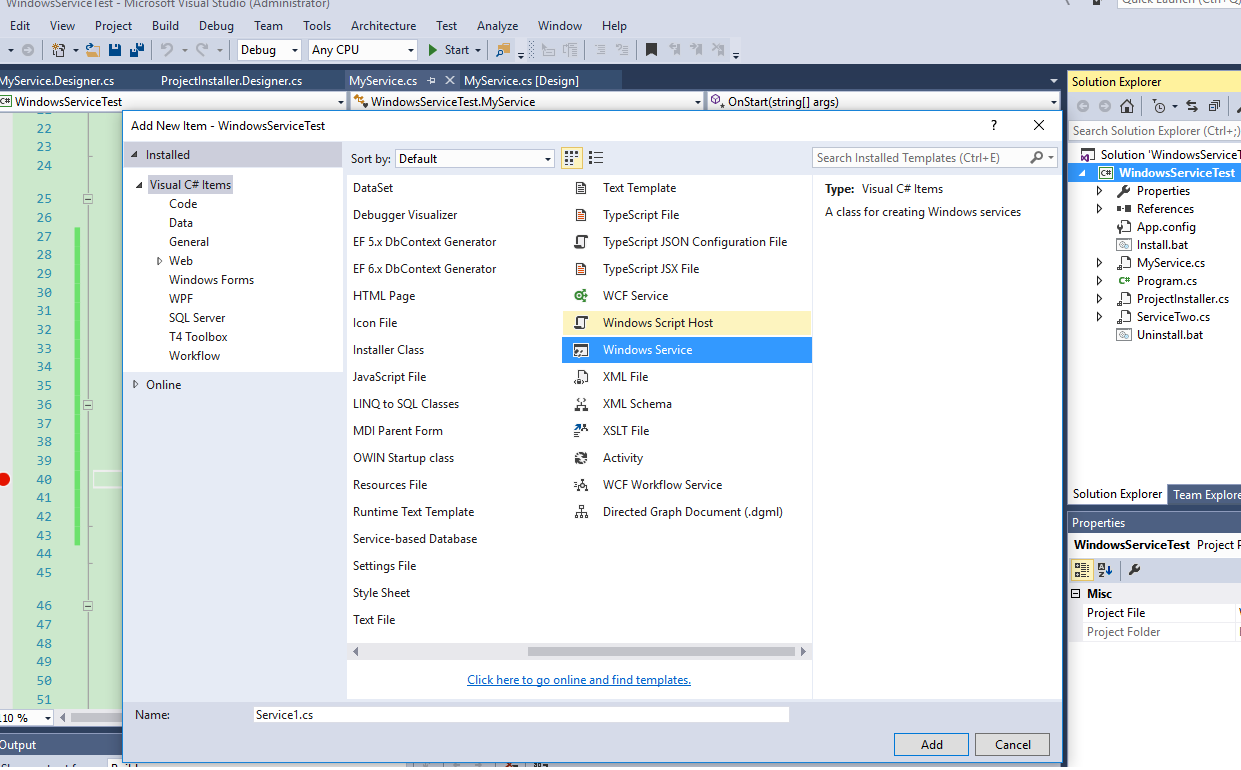This screenshot has height=770, width=1241.
Task: Select the TypeScript JSX File icon
Action: pos(581,269)
